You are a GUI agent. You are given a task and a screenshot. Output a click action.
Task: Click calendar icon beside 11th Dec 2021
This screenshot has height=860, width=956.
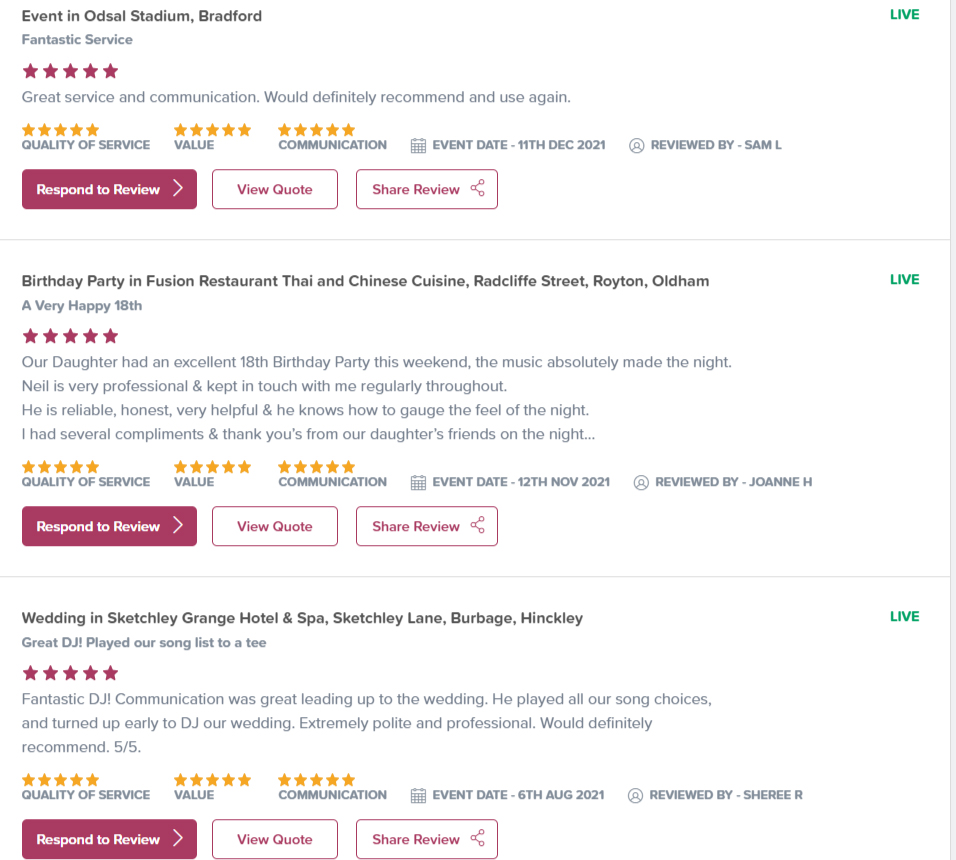419,145
